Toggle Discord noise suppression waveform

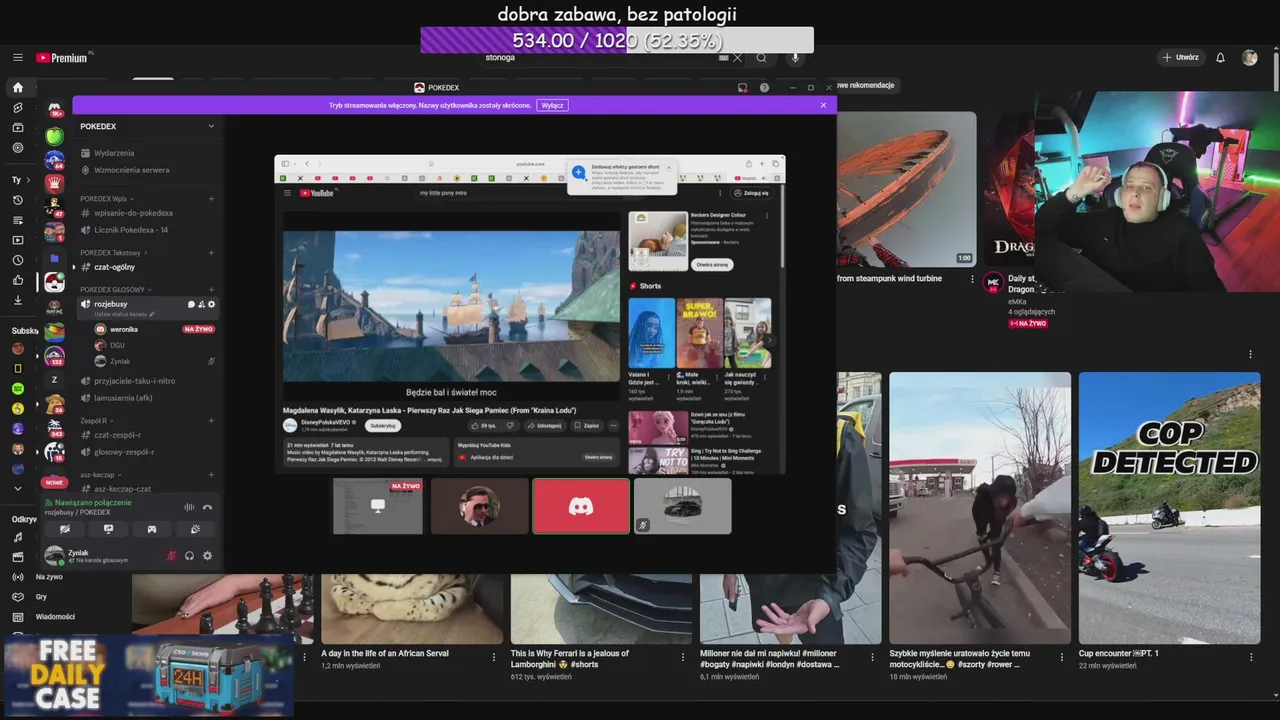click(x=189, y=507)
